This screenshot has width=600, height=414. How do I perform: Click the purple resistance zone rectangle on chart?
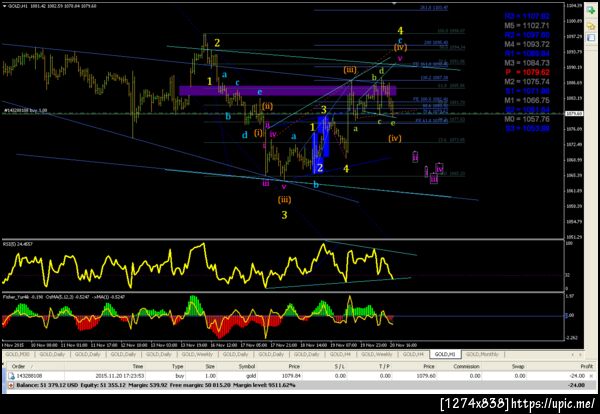click(x=287, y=91)
